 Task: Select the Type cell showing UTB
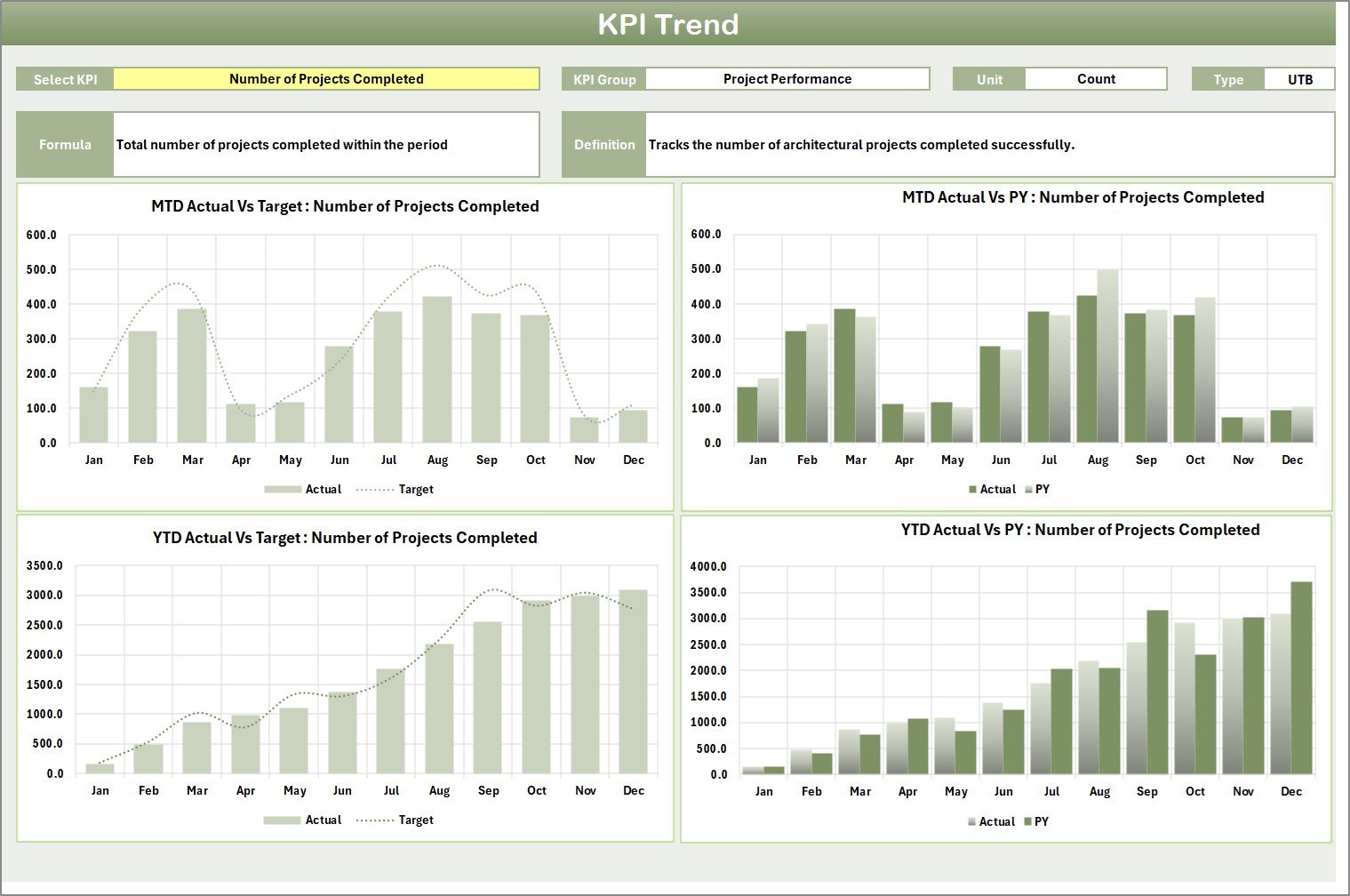[1299, 79]
